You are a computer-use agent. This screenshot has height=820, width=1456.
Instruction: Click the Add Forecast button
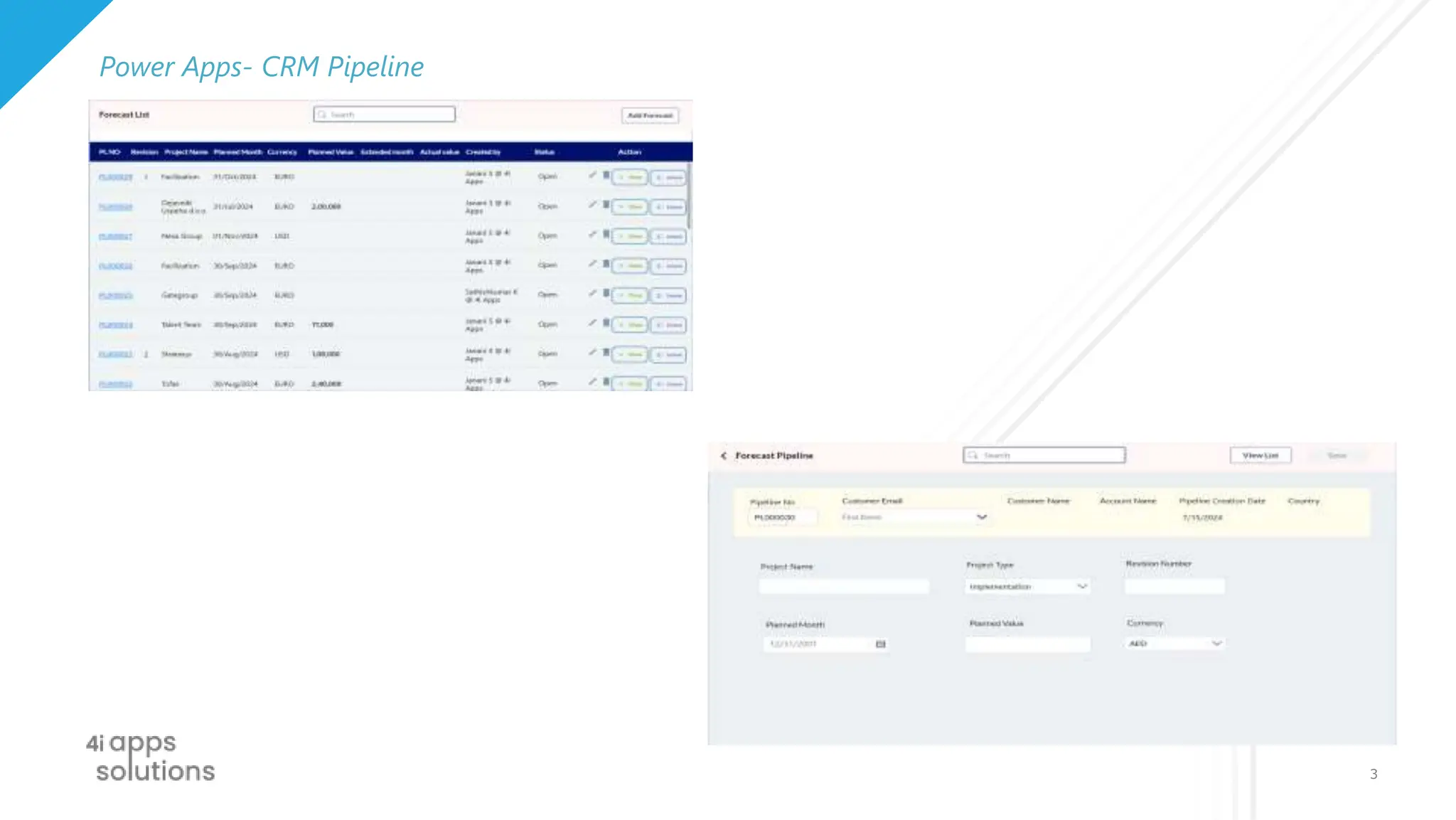650,115
